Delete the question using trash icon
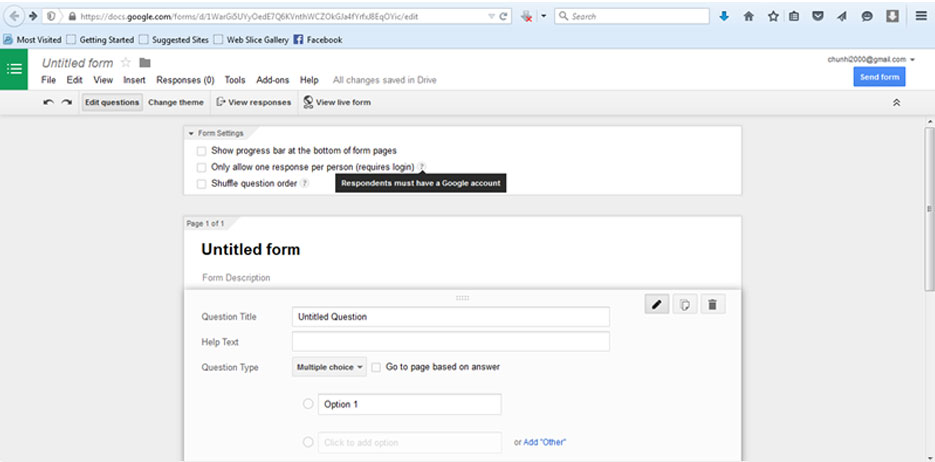 click(712, 305)
